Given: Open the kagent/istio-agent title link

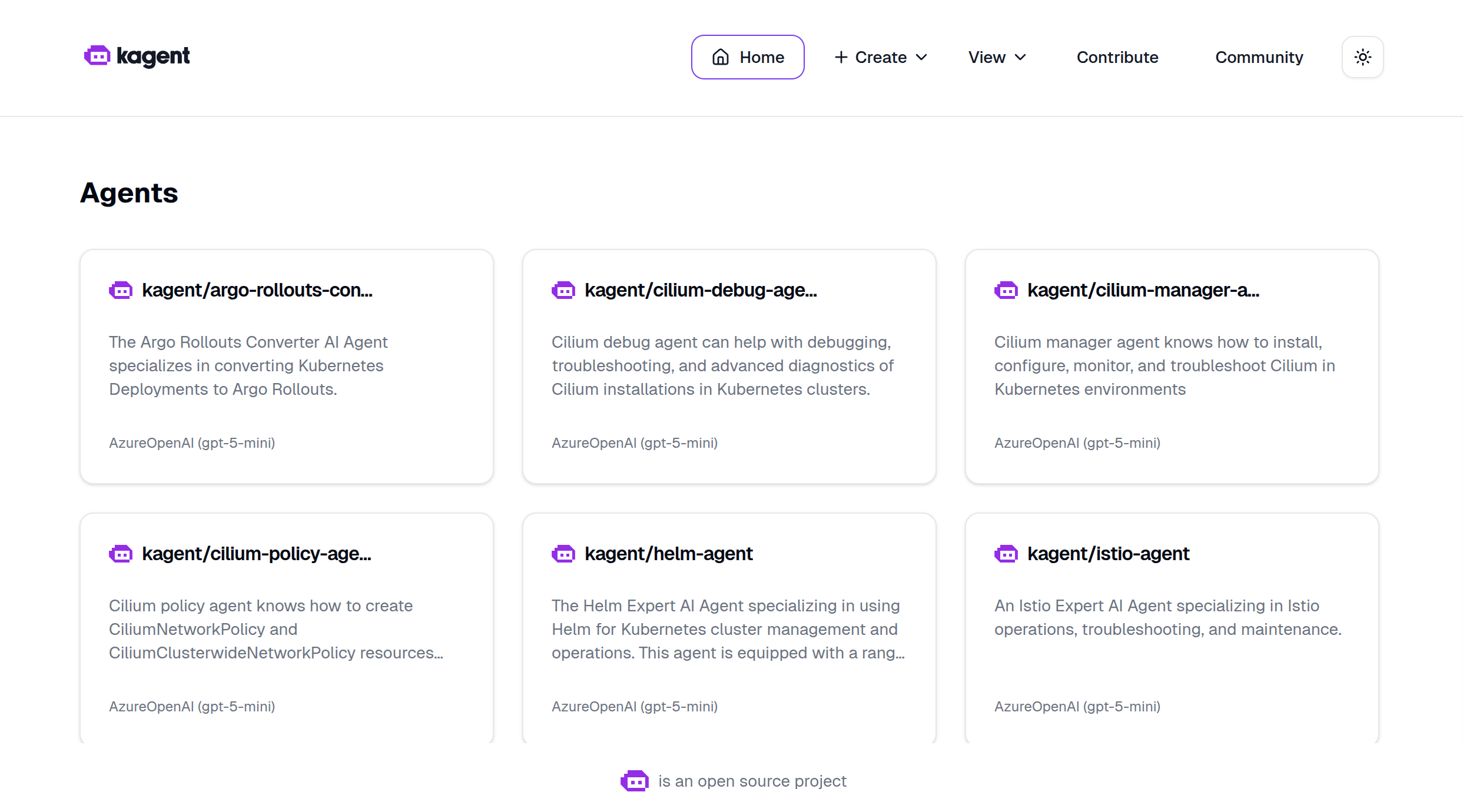Looking at the screenshot, I should point(1108,553).
